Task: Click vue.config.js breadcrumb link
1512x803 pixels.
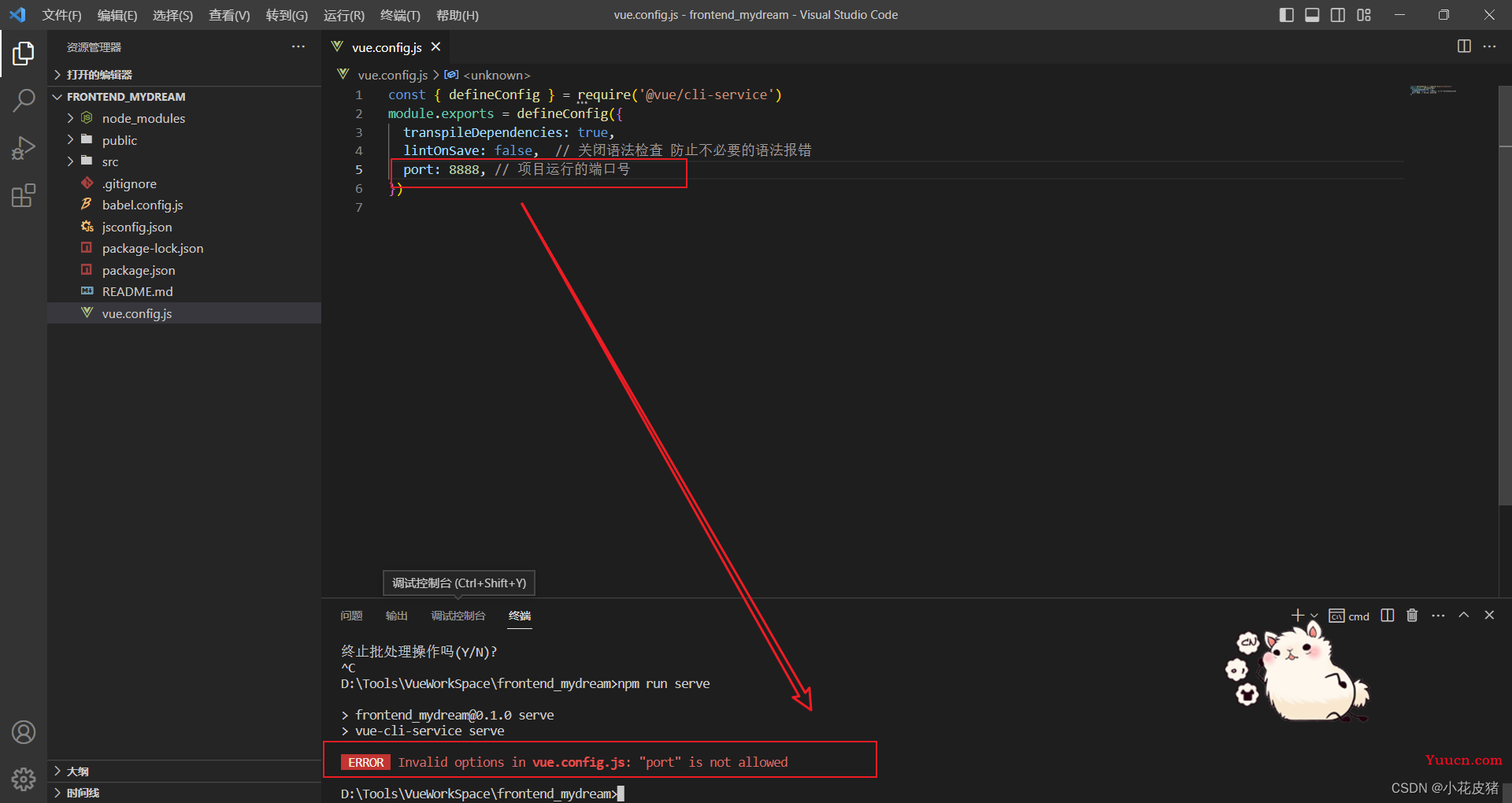Action: click(x=392, y=75)
